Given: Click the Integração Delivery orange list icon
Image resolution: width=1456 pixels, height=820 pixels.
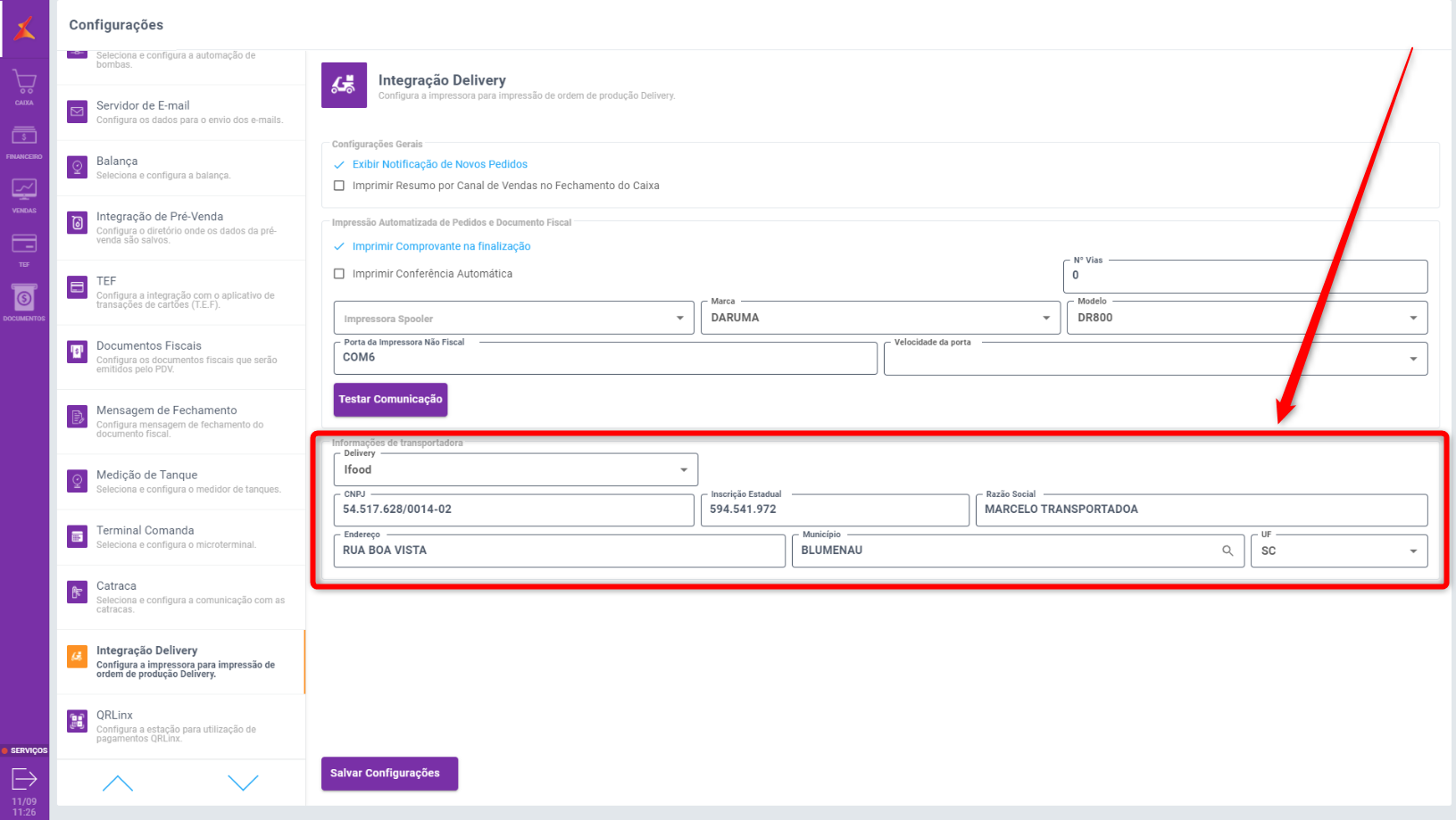Looking at the screenshot, I should [78, 657].
